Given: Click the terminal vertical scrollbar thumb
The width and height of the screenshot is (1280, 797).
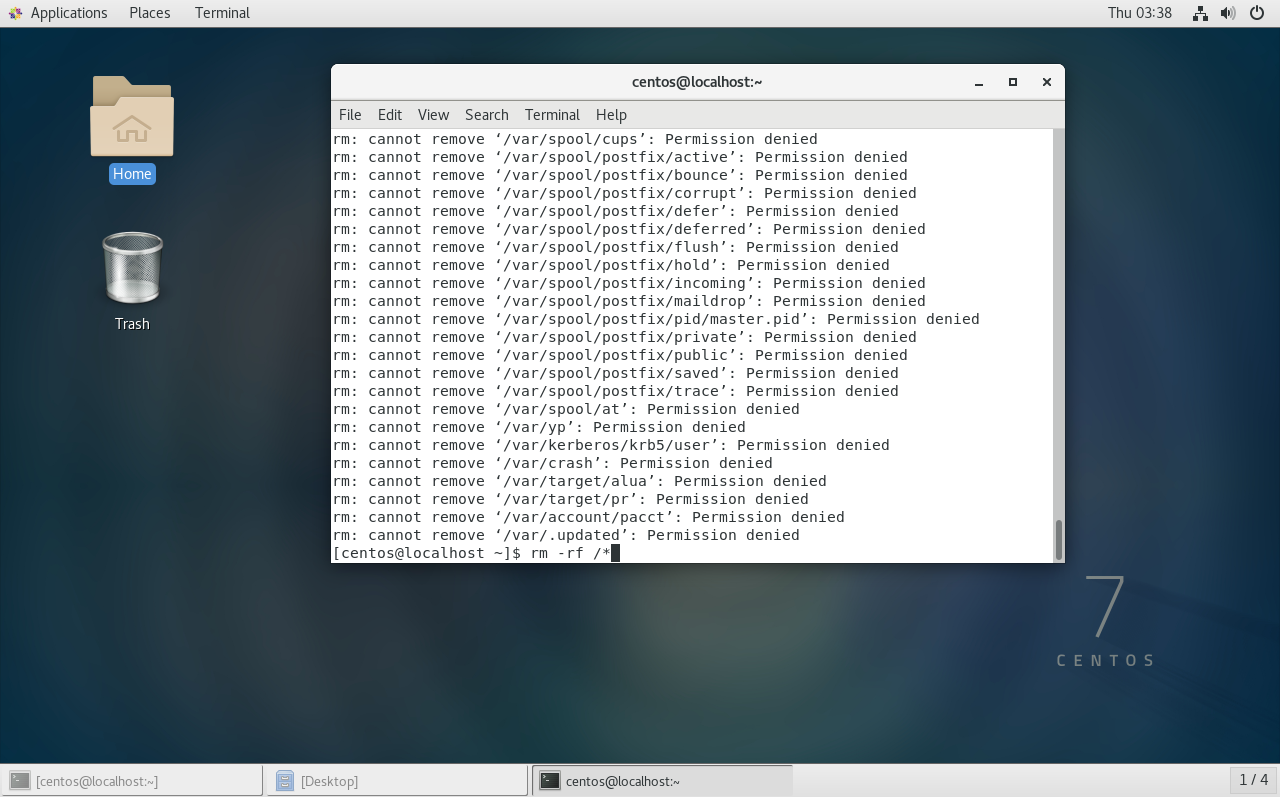Looking at the screenshot, I should click(x=1059, y=539).
